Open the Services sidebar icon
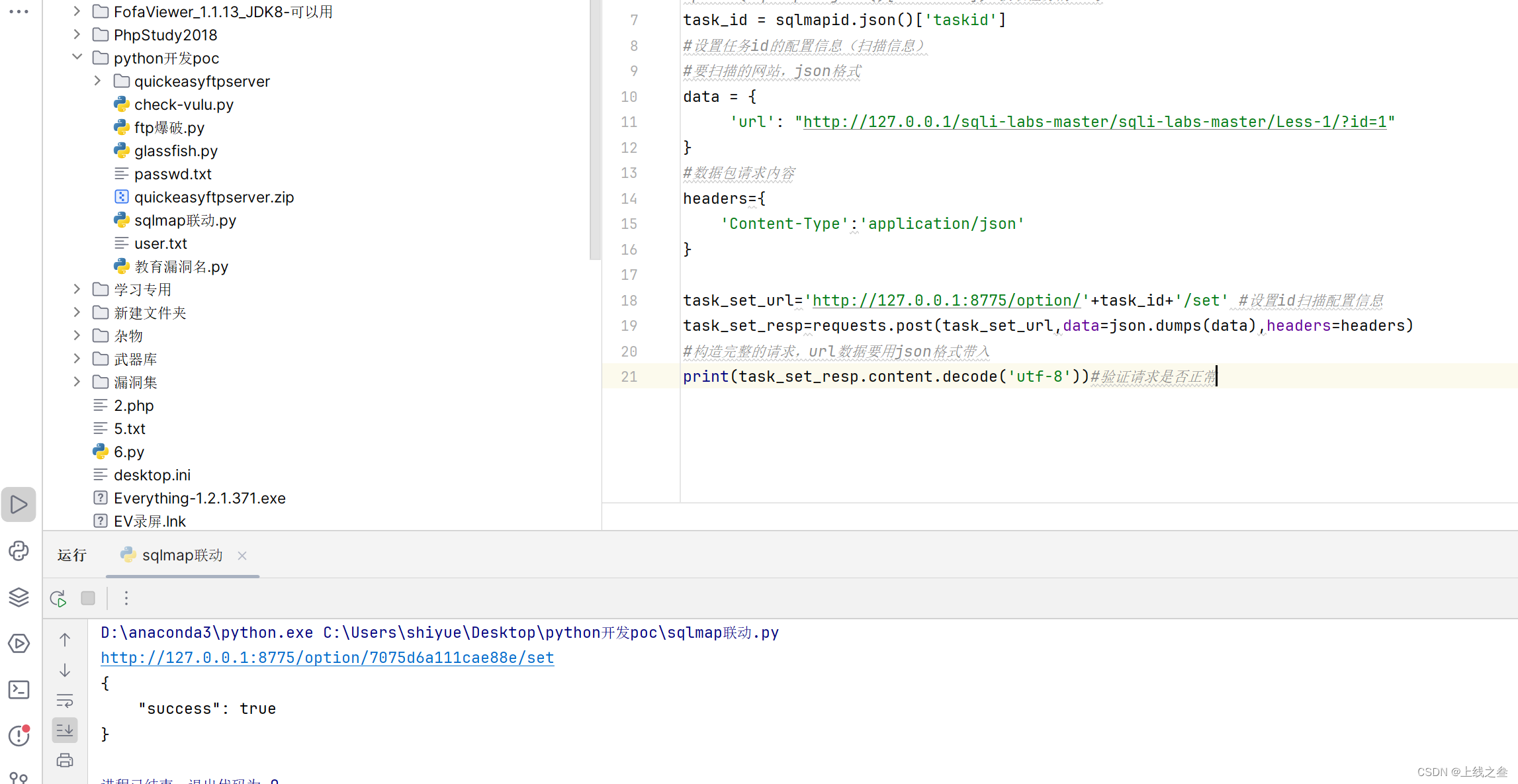1518x784 pixels. point(19,643)
